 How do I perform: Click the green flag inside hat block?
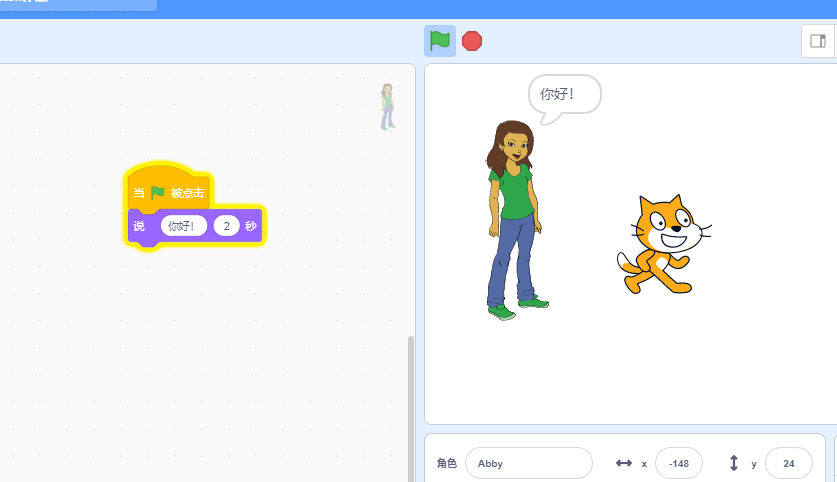point(157,192)
